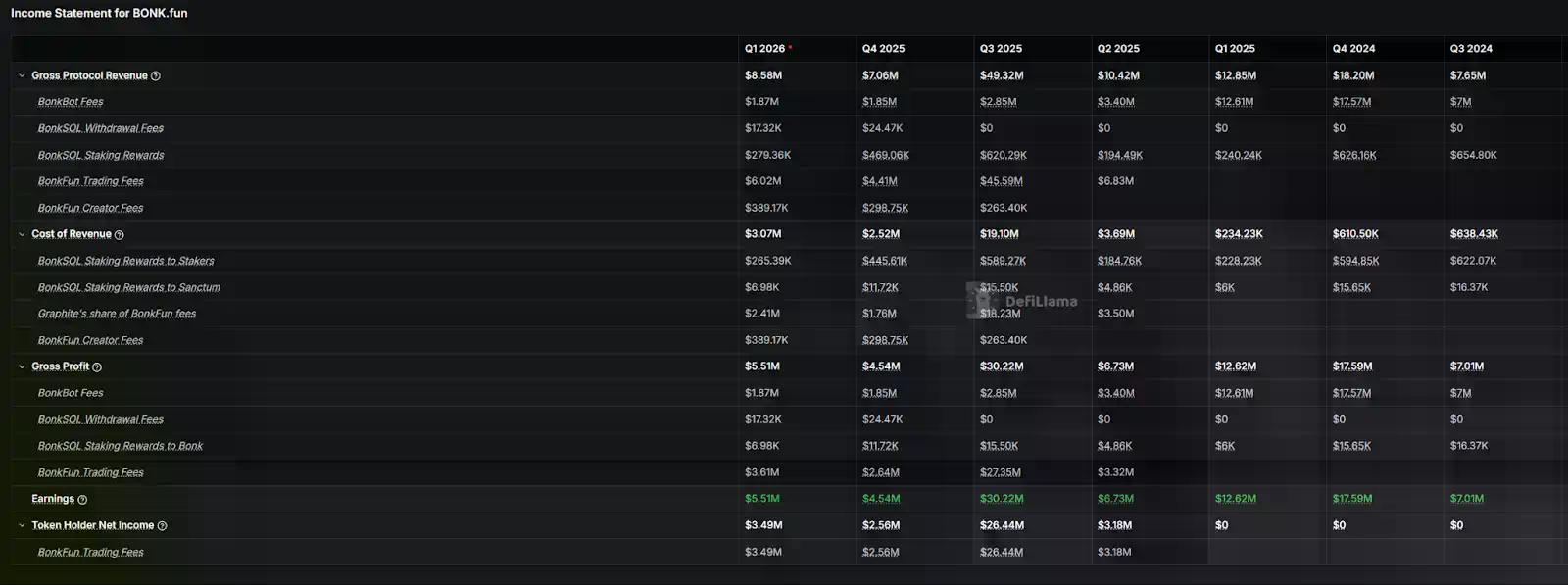
Task: Select the Q1 2026 column header
Action: coord(764,49)
